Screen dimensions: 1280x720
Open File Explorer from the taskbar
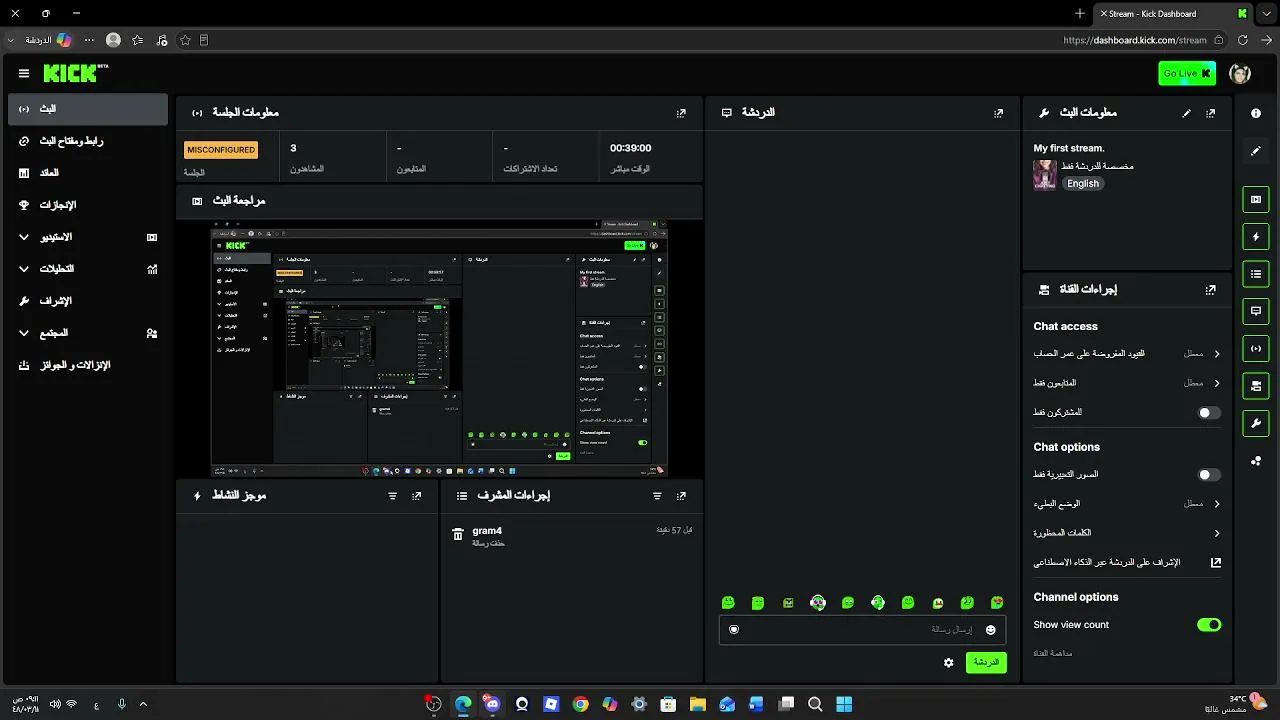(698, 704)
